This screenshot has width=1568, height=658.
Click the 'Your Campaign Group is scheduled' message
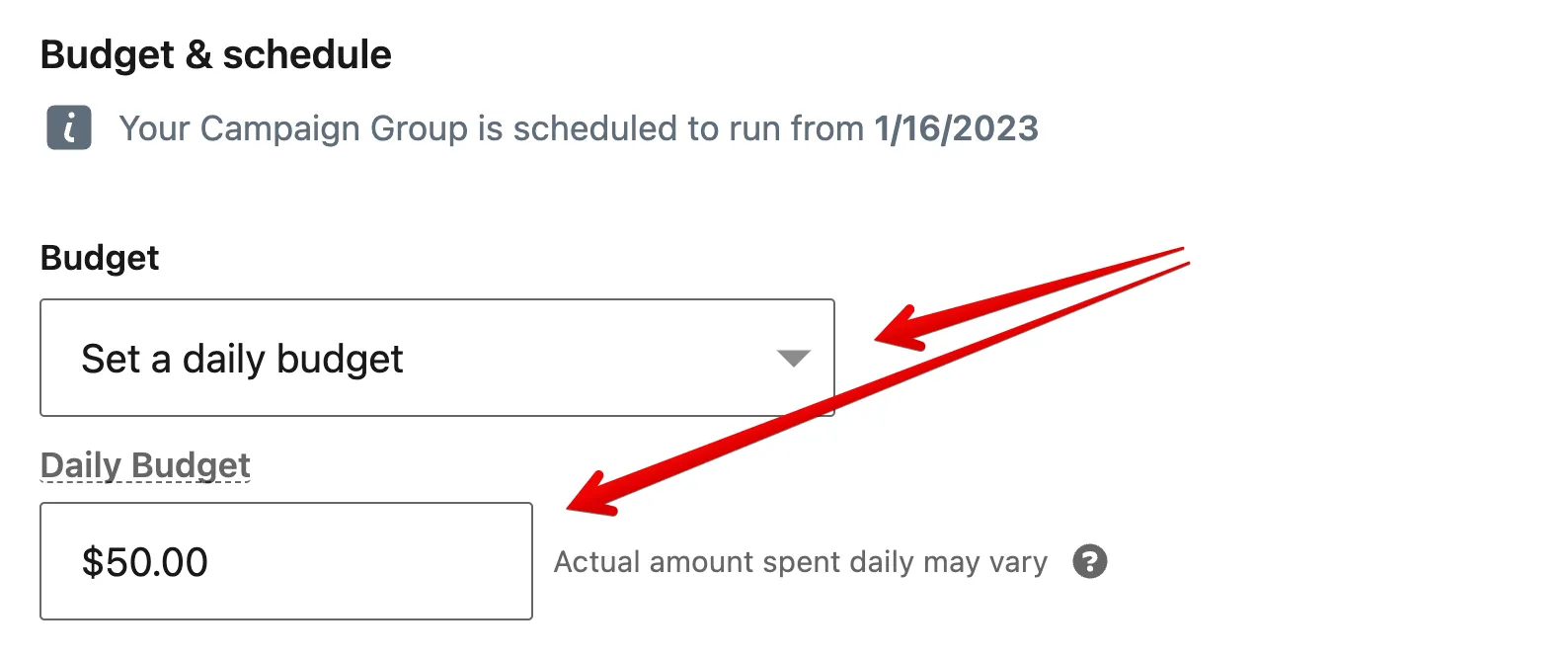point(494,128)
